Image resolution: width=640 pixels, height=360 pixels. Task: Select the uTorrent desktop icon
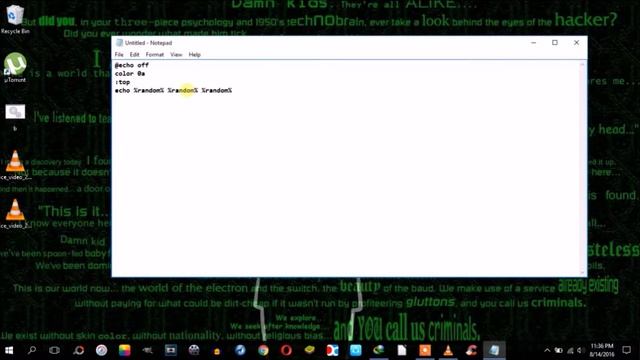pyautogui.click(x=15, y=68)
